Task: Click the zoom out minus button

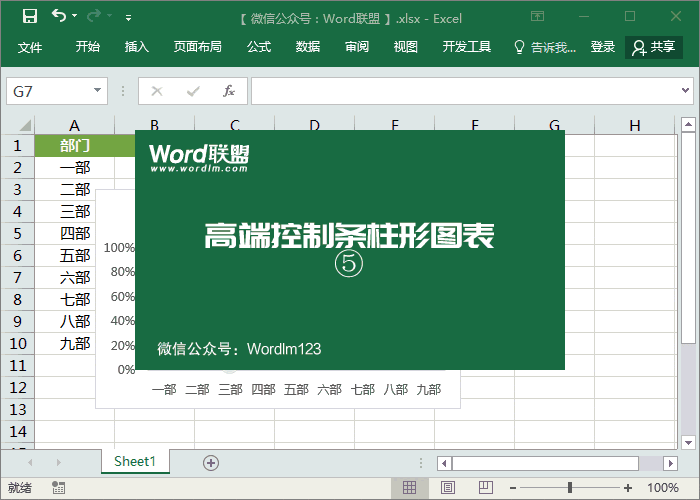Action: [513, 488]
